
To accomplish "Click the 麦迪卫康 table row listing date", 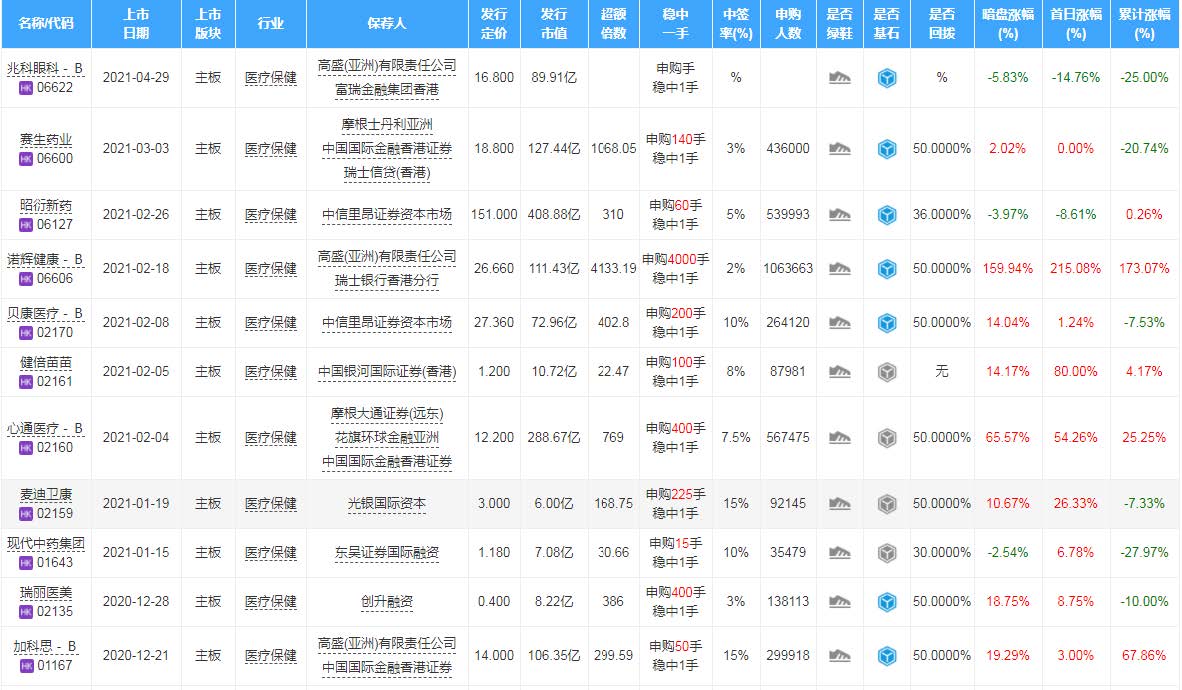I will 137,504.
